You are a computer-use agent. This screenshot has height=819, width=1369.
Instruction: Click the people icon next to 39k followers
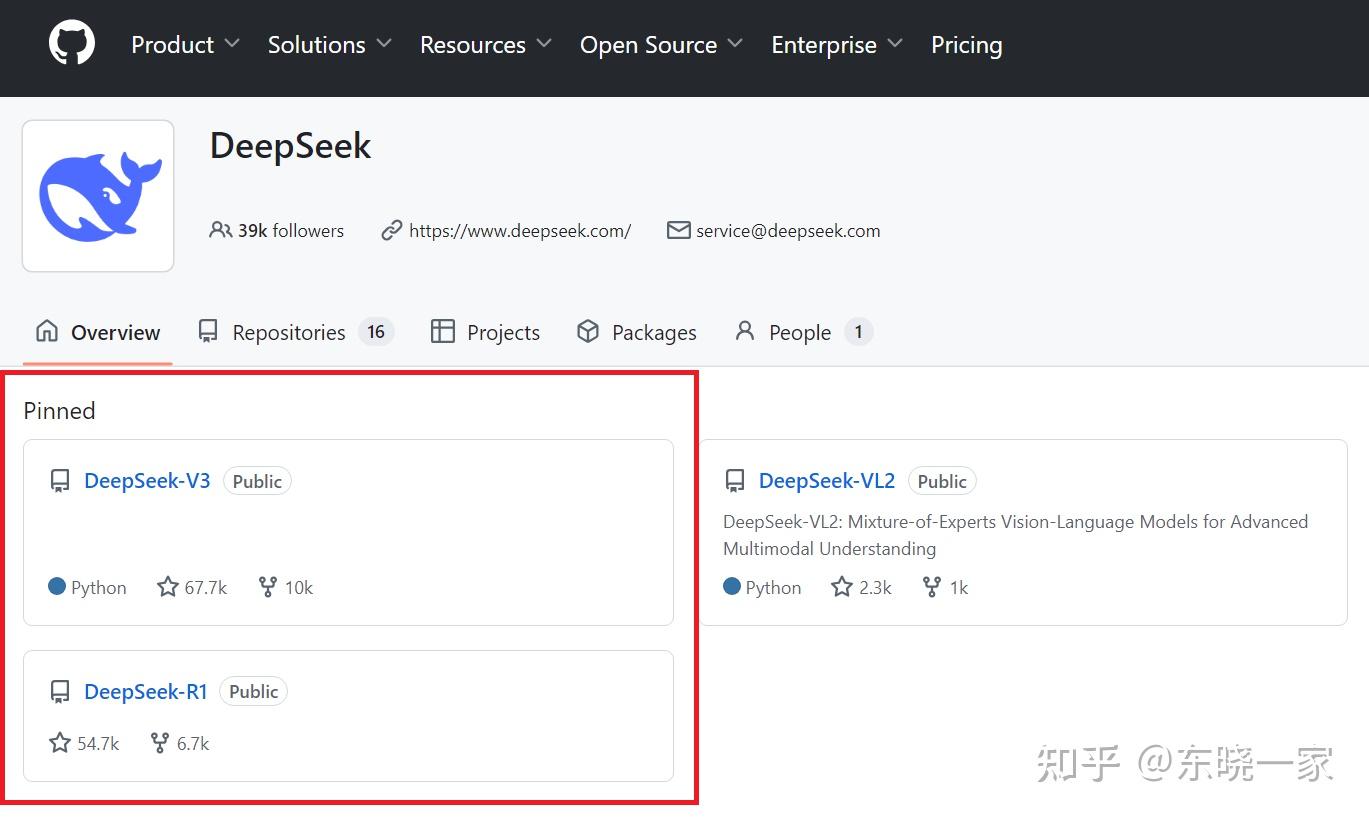pyautogui.click(x=219, y=229)
